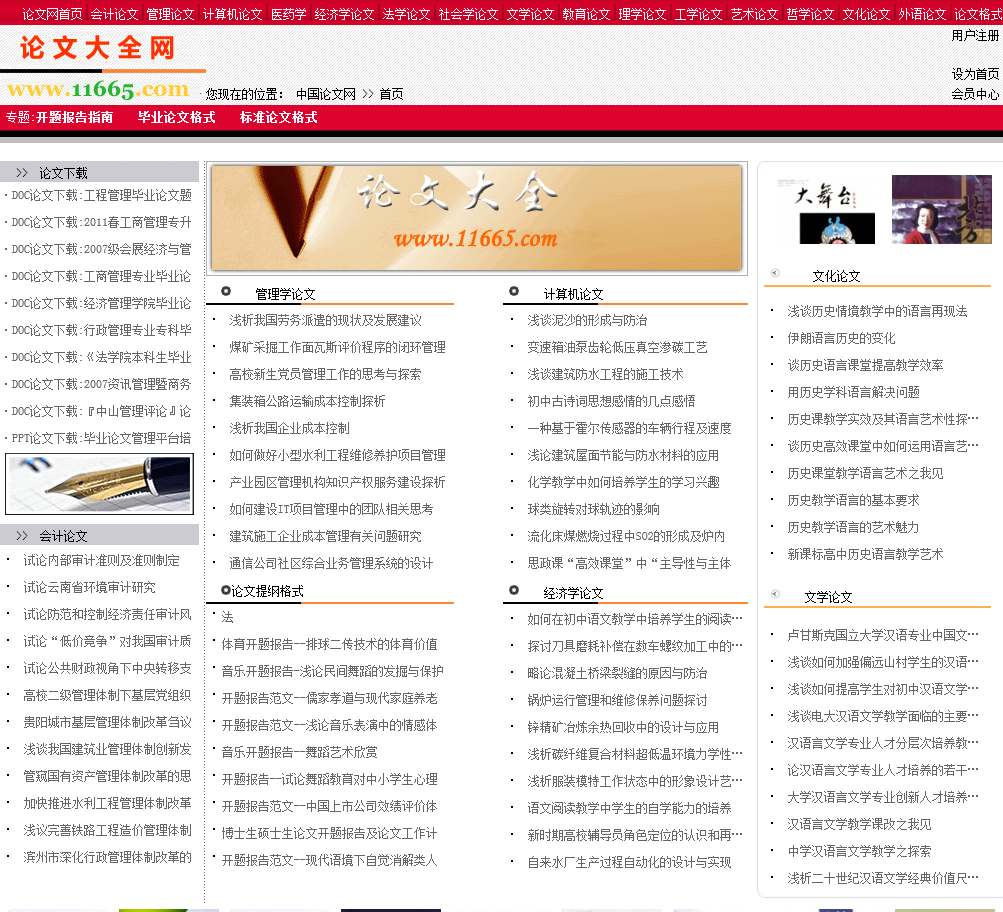The width and height of the screenshot is (1003, 912).
Task: Click 设为首页 link
Action: click(x=975, y=74)
